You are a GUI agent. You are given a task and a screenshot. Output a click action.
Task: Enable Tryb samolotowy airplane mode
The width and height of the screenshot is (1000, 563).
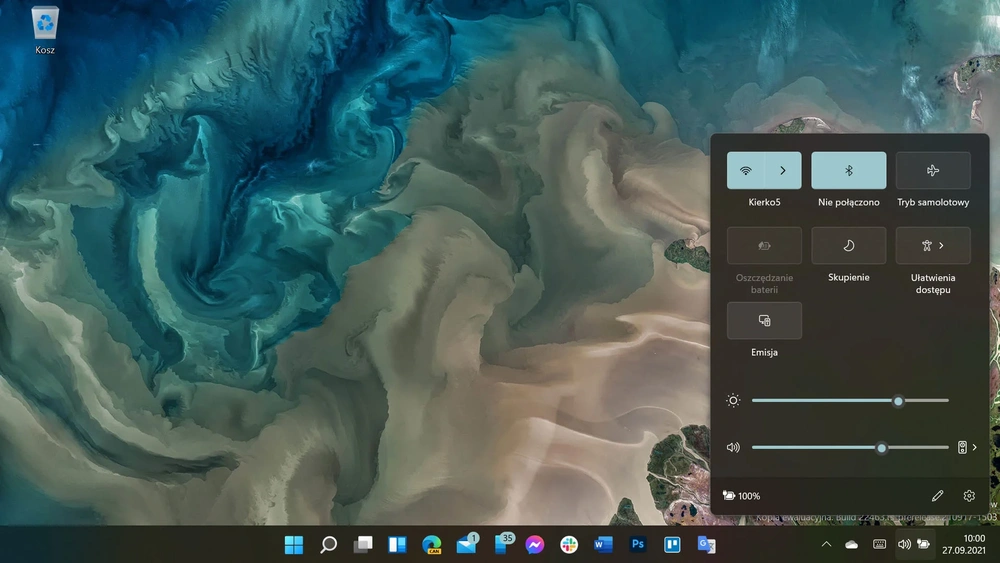(x=933, y=170)
